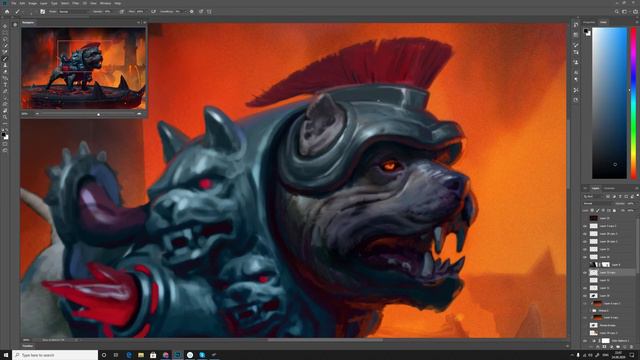Click the Home icon in options bar
This screenshot has height=360, width=640.
pos(7,11)
